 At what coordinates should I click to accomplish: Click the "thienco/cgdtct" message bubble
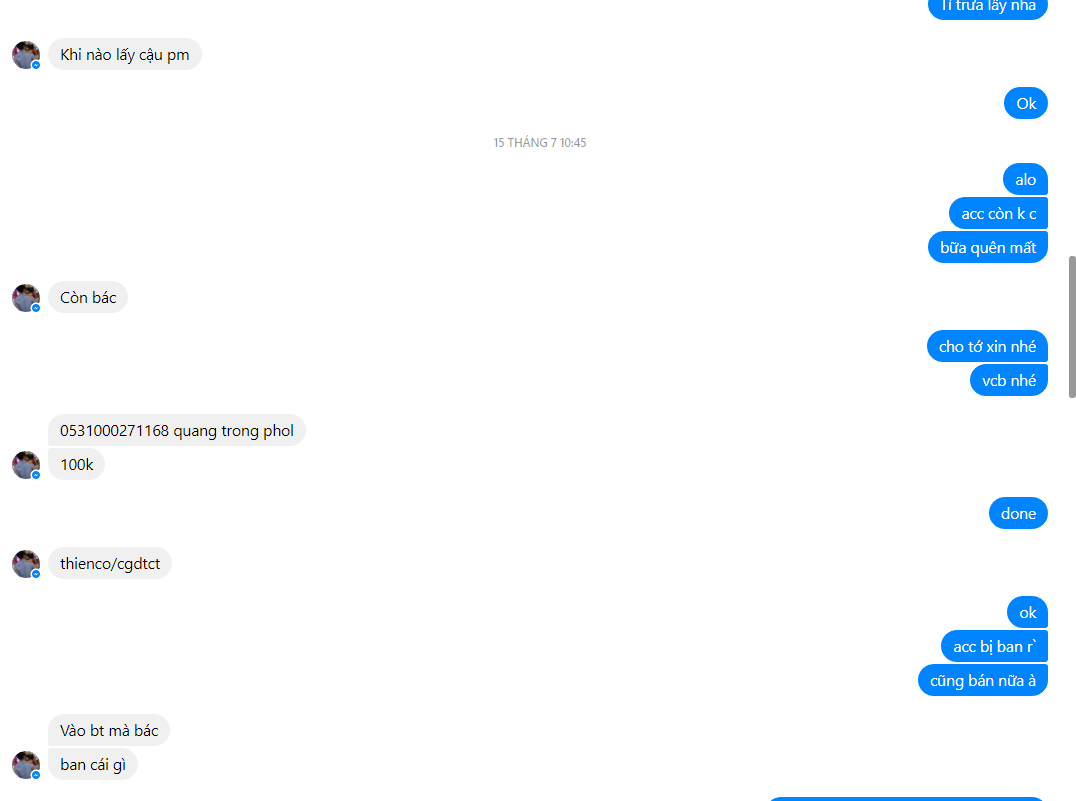click(110, 564)
